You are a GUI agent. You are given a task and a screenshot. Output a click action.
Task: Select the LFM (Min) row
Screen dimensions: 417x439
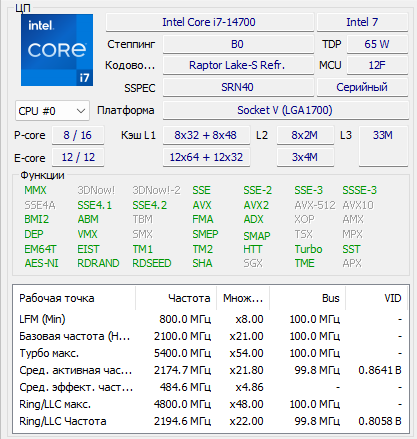tap(211, 319)
